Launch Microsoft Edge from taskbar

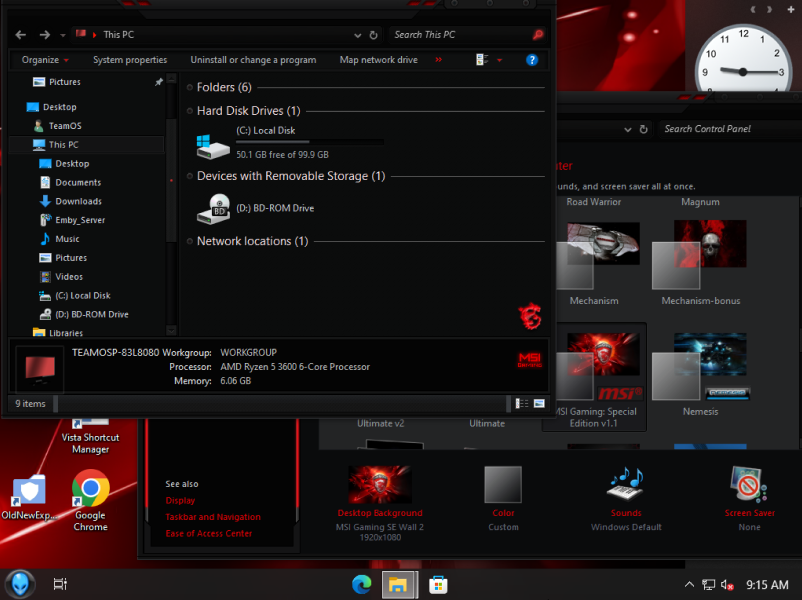(362, 584)
